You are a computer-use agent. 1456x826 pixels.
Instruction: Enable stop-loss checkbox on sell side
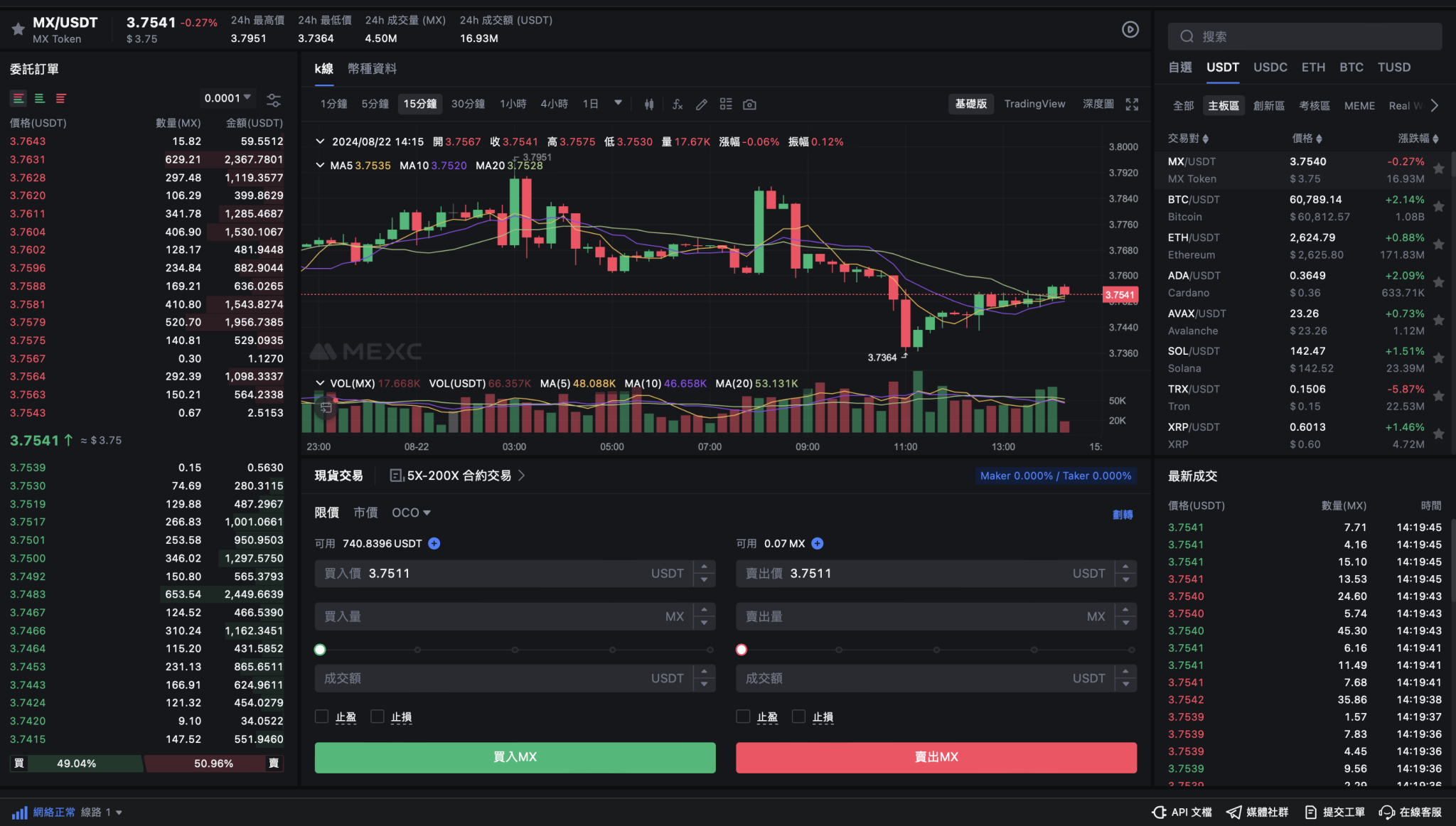798,717
